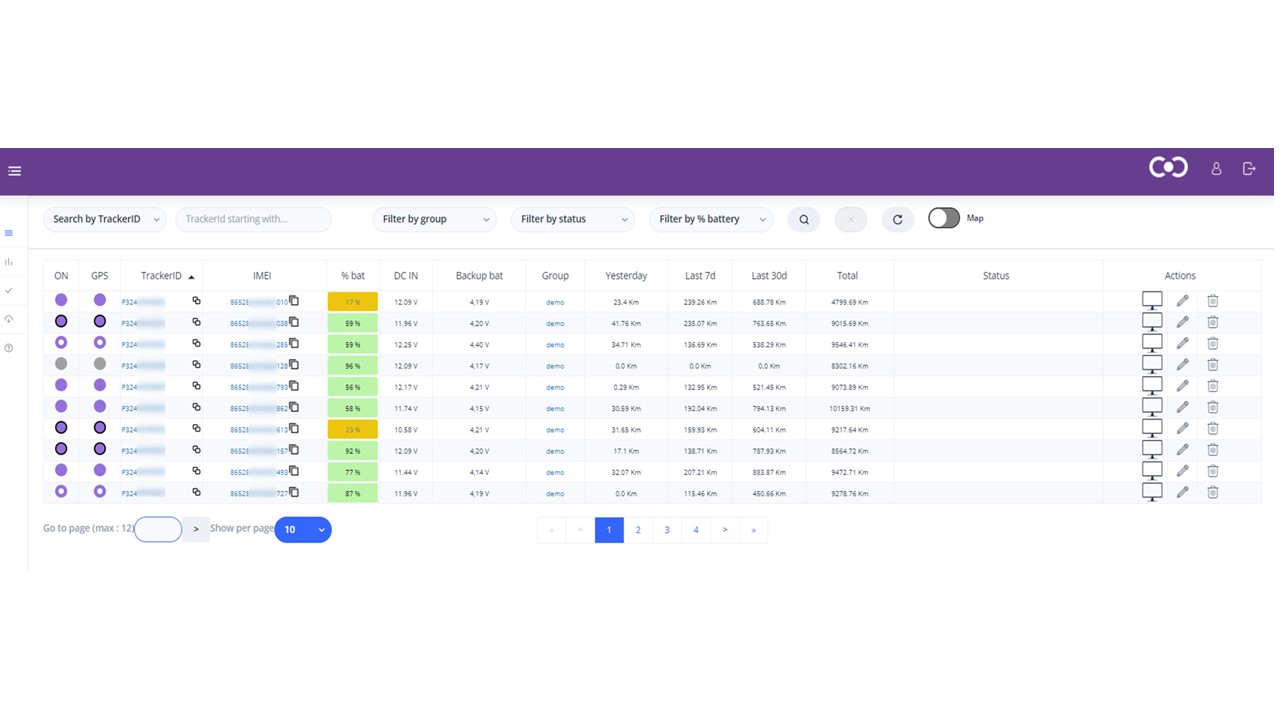Click the demo group link in first row
This screenshot has width=1280, height=720.
point(555,302)
